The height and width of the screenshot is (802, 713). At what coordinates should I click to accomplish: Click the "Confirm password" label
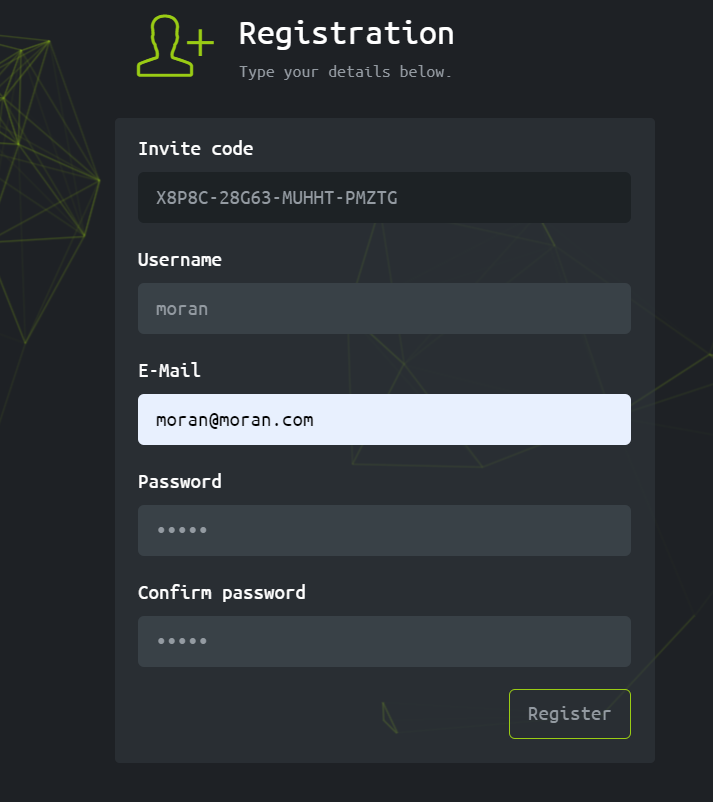point(221,593)
